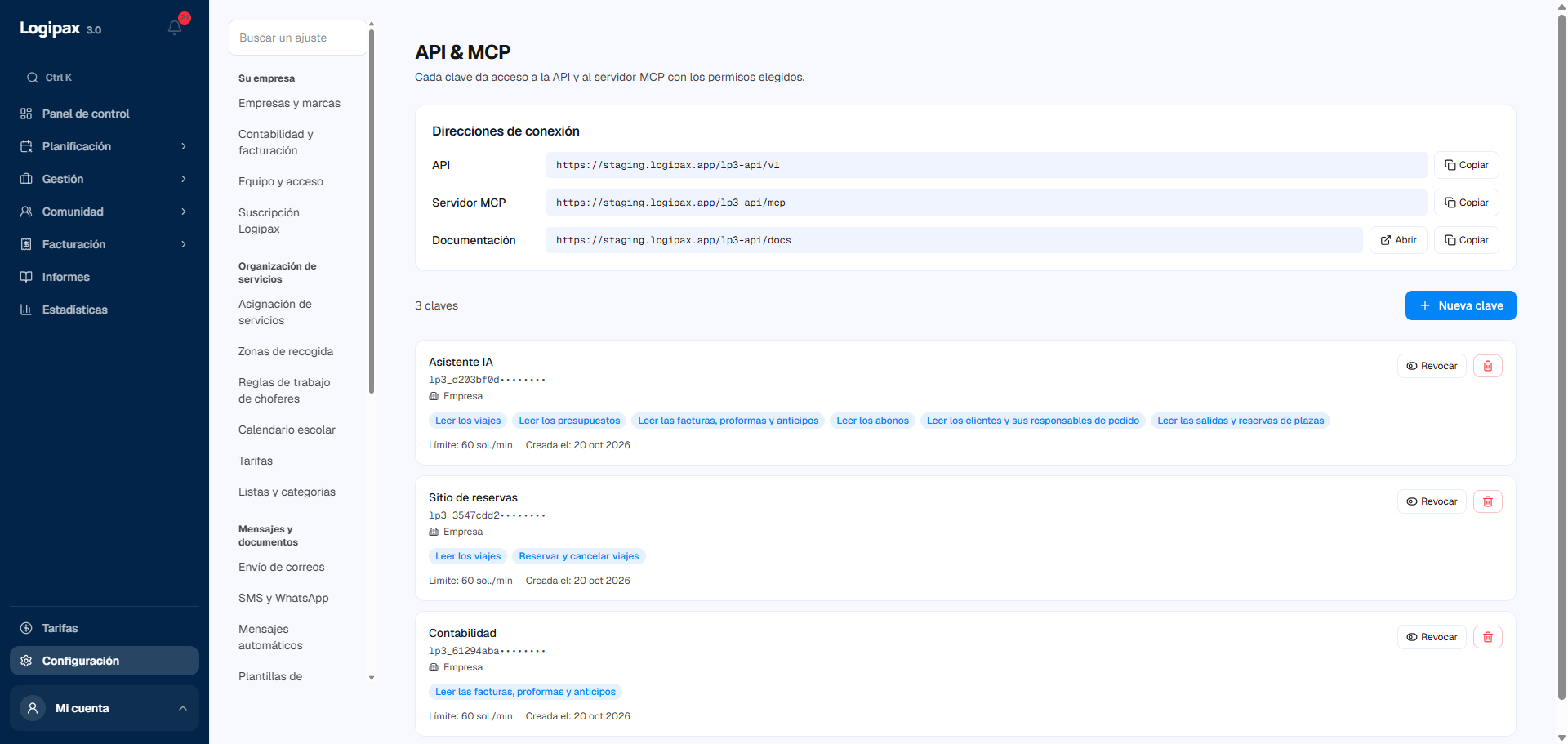The width and height of the screenshot is (1568, 744).
Task: Expand the Gestión menu chevron
Action: point(184,179)
